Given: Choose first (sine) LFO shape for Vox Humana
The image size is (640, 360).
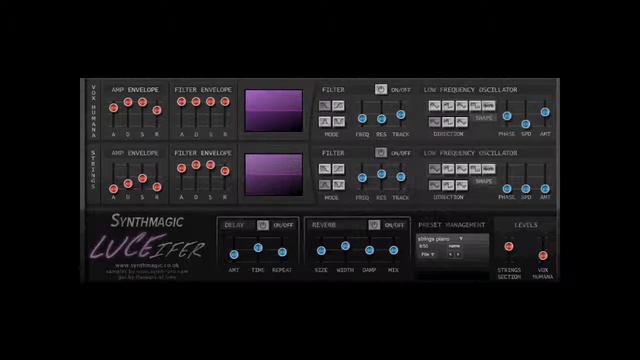Looking at the screenshot, I should tap(435, 106).
